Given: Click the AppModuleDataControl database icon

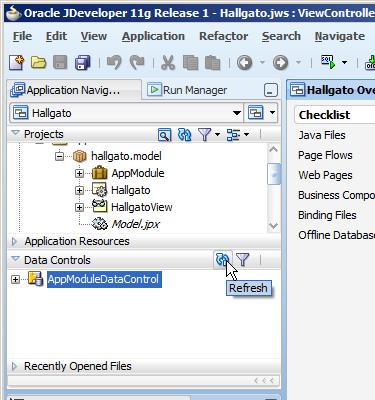Looking at the screenshot, I should click(35, 279).
